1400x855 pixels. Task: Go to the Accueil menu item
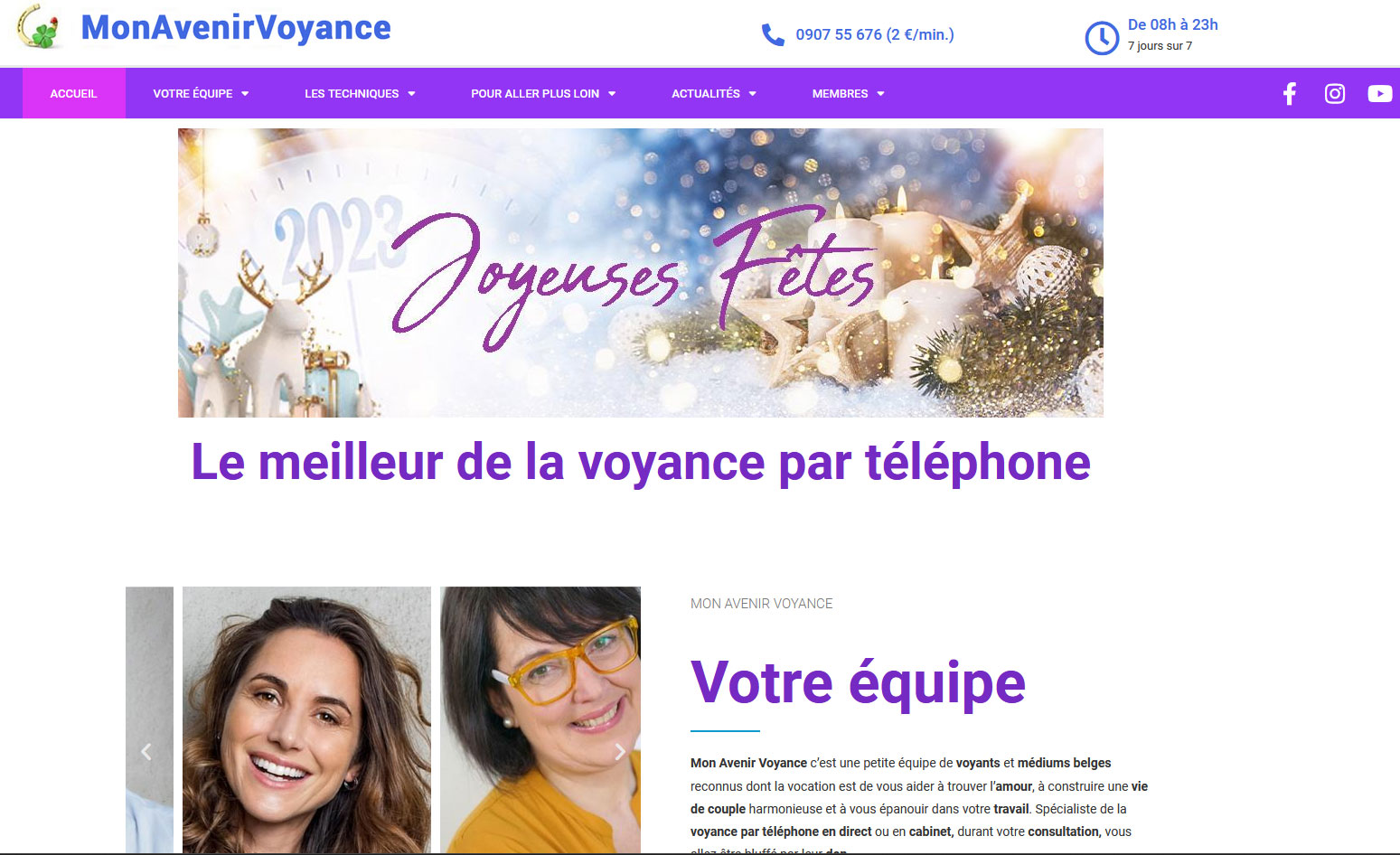tap(73, 93)
